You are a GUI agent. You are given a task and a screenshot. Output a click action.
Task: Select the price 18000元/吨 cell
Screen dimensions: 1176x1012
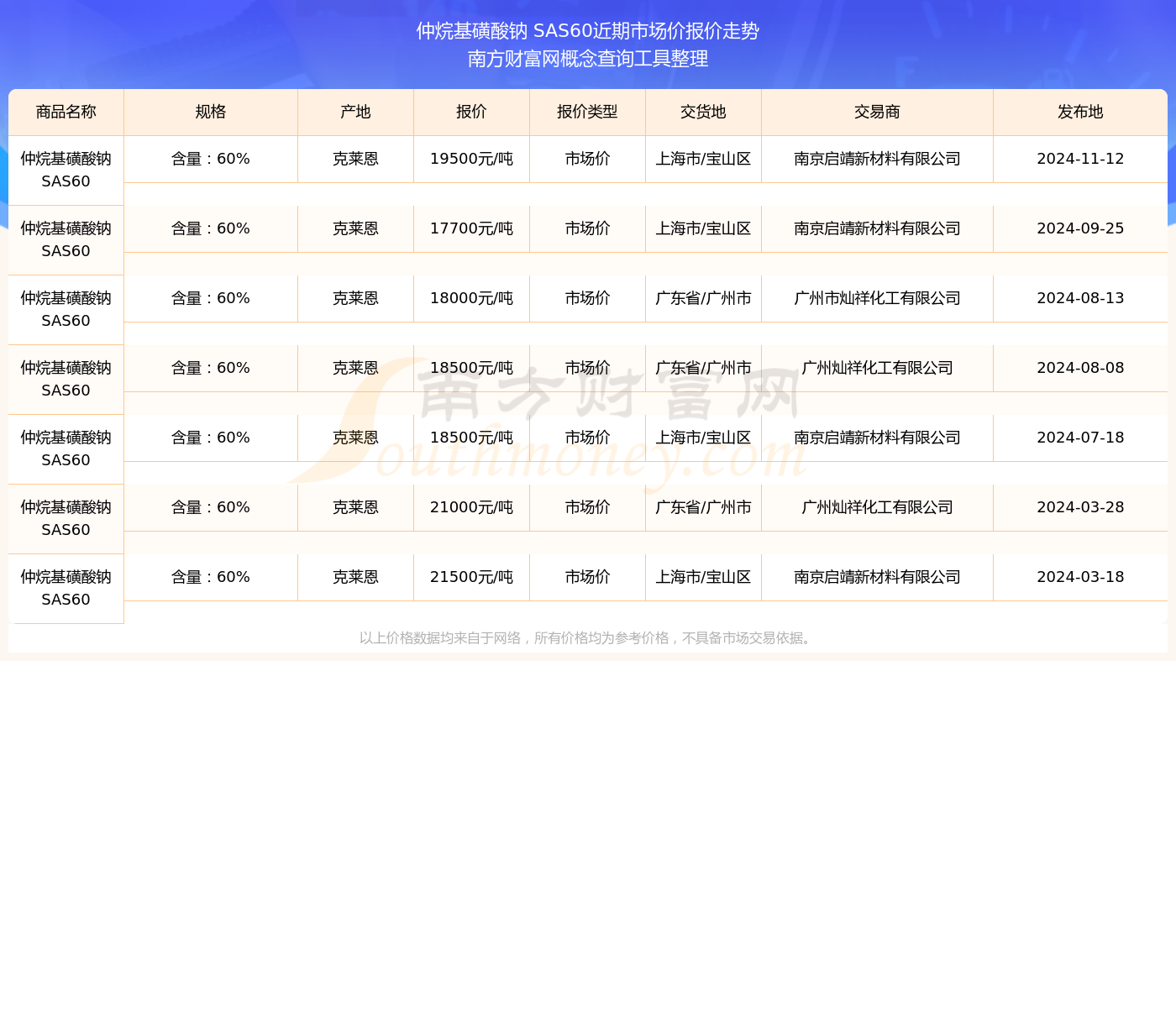472,299
